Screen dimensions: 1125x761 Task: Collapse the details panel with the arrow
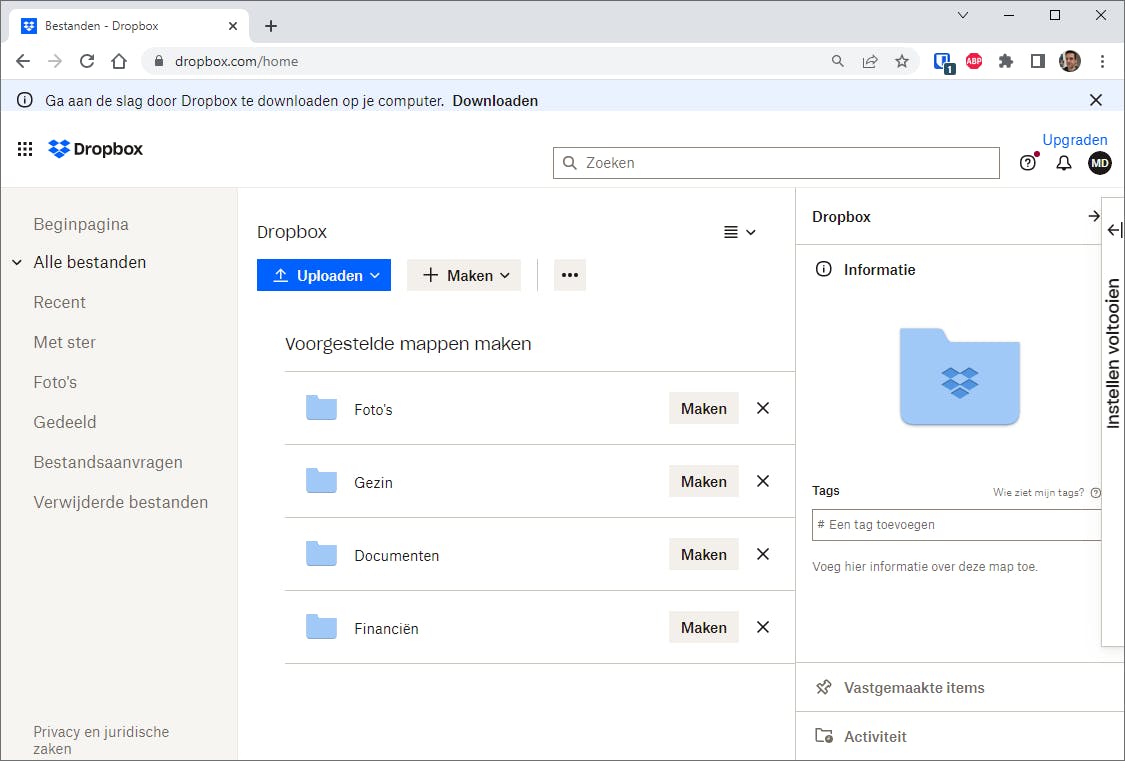point(1093,216)
